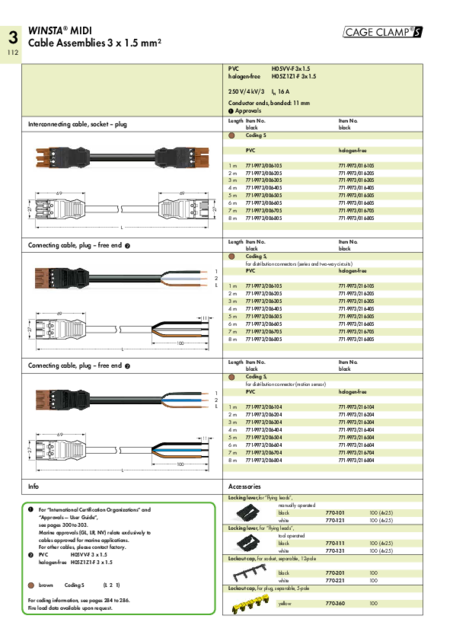This screenshot has width=453, height=641.
Task: Click the '250 V/4 kV/3' rating text
Action: click(246, 92)
